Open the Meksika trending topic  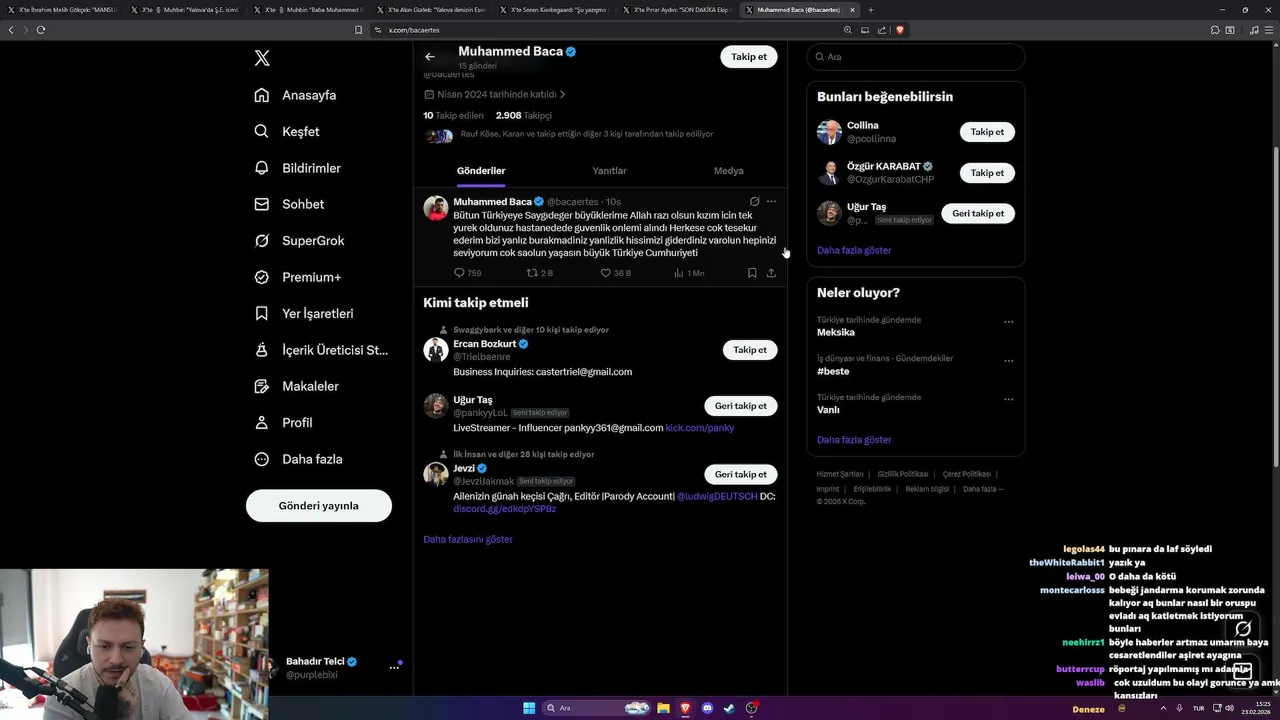[836, 332]
